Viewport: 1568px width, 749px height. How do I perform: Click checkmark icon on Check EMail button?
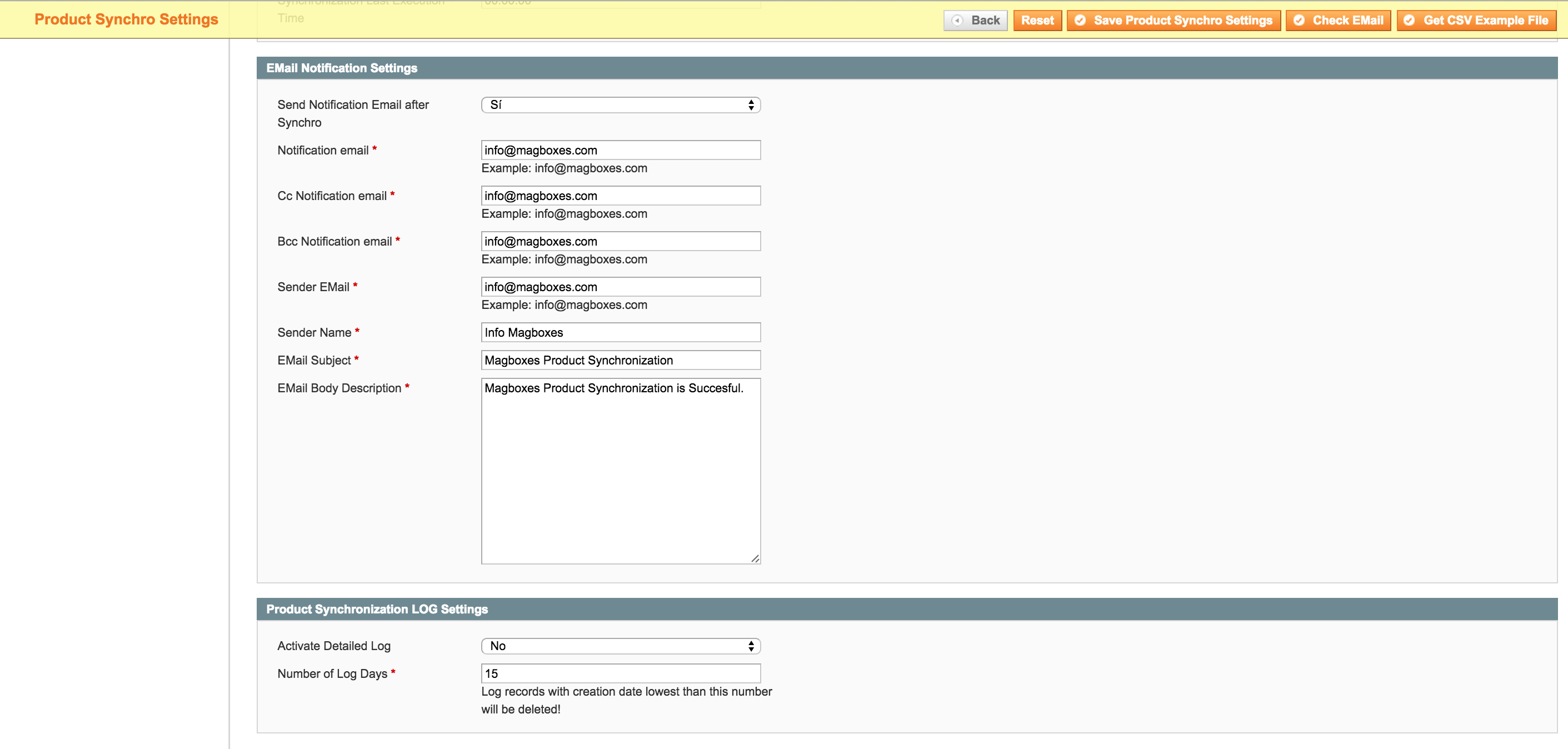[x=1299, y=20]
